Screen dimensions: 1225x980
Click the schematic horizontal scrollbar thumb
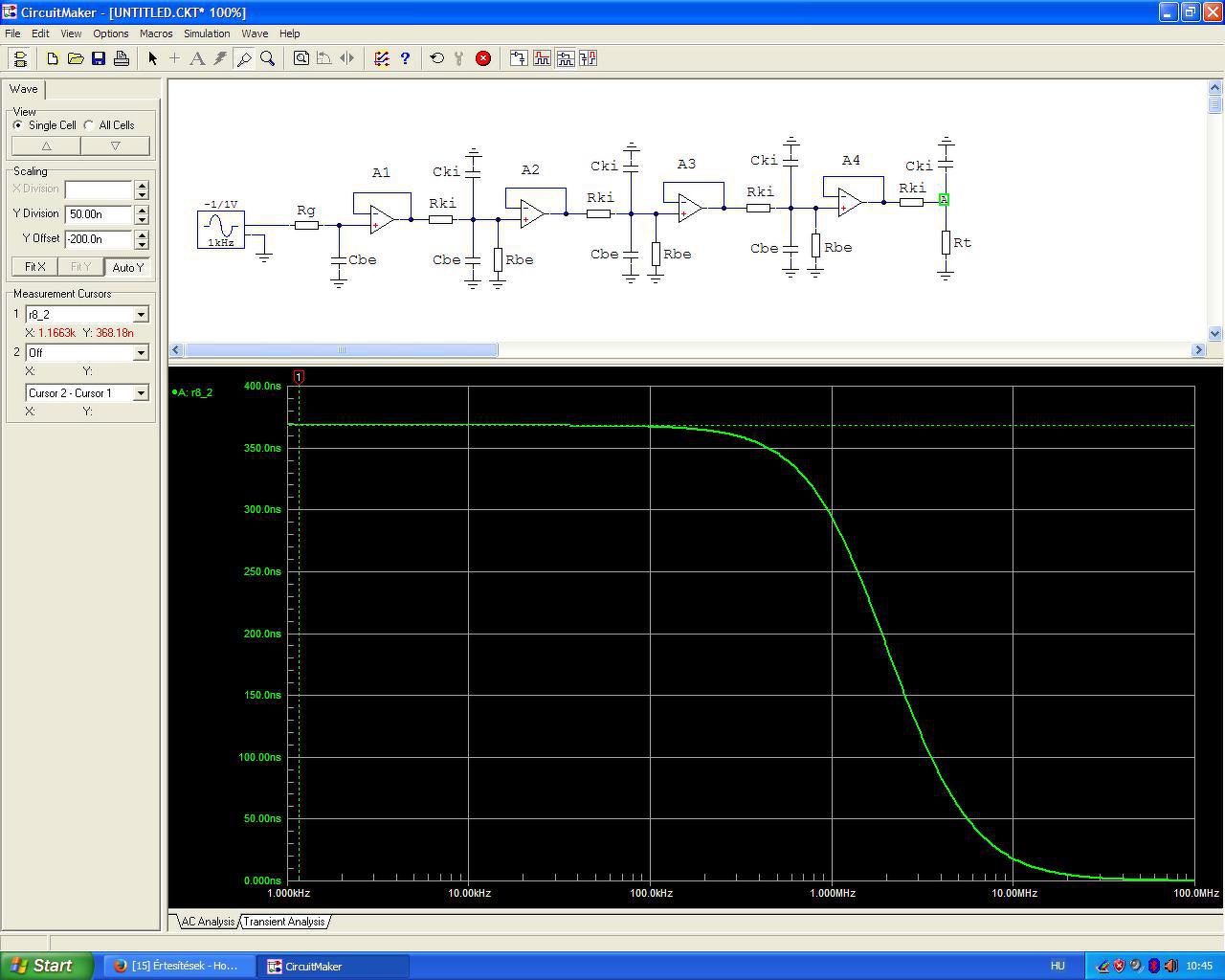[341, 350]
